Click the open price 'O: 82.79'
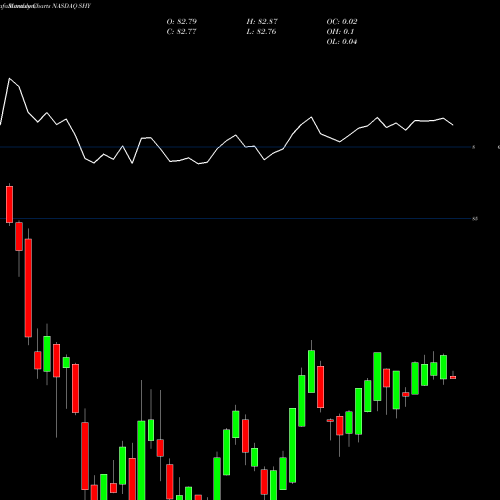Viewport: 500px width, 500px height. click(182, 22)
